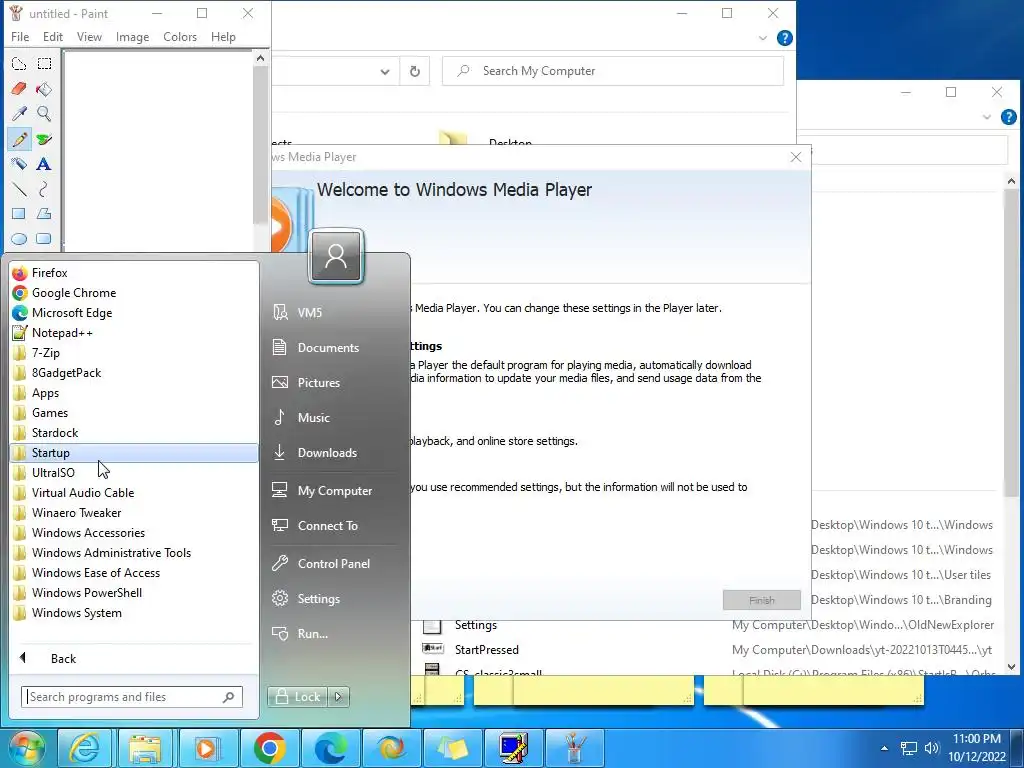Expand the Windows Administrative Tools folder
Image resolution: width=1024 pixels, height=768 pixels.
pyautogui.click(x=134, y=552)
